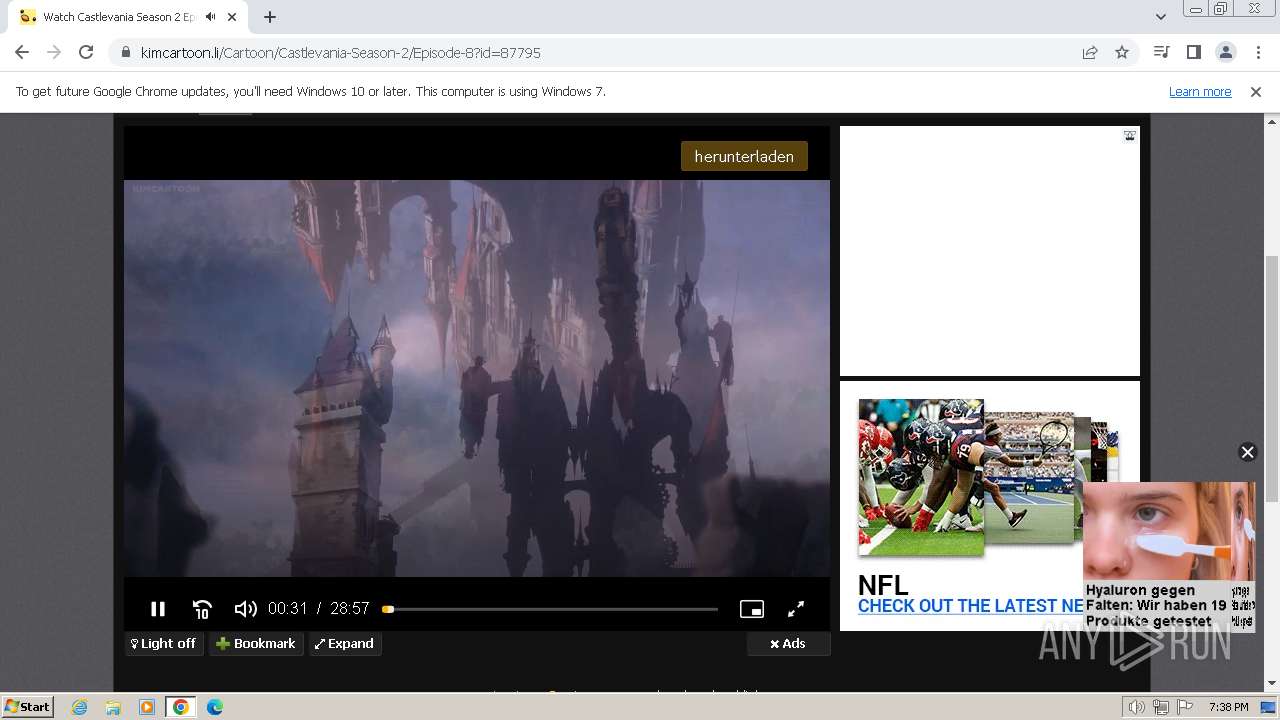Open Learn more update link
Screen dimensions: 1280x720
click(1200, 92)
